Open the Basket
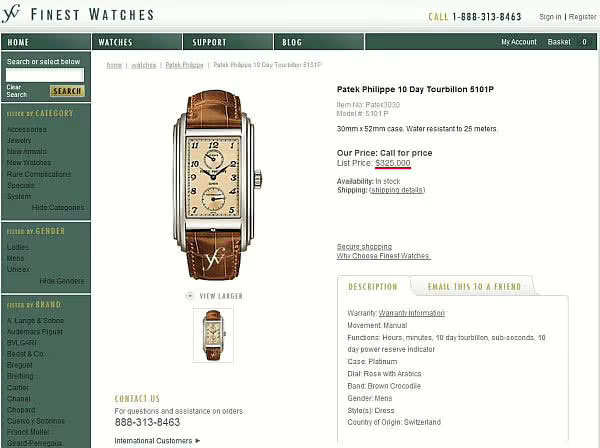The image size is (600, 448). click(559, 42)
